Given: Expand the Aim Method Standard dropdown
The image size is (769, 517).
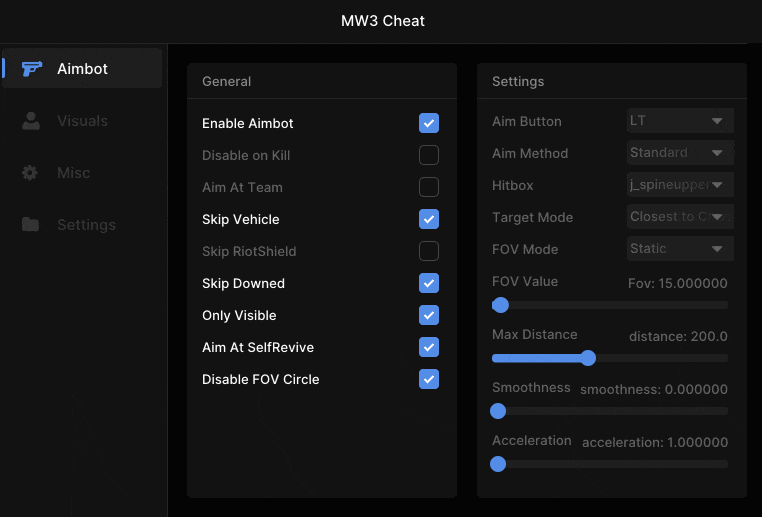Looking at the screenshot, I should coord(680,153).
